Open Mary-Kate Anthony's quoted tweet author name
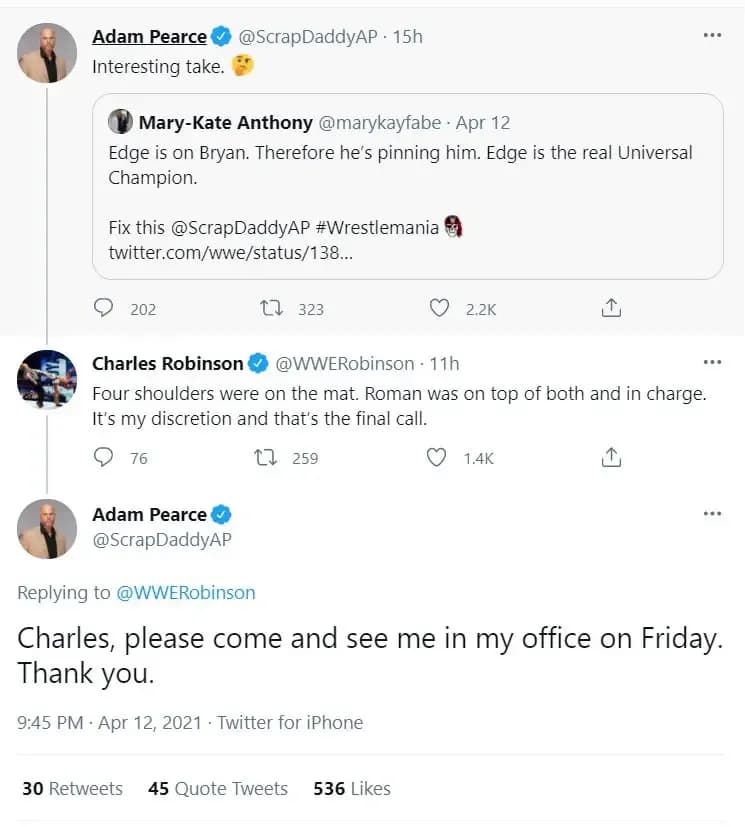The image size is (745, 827). 225,123
